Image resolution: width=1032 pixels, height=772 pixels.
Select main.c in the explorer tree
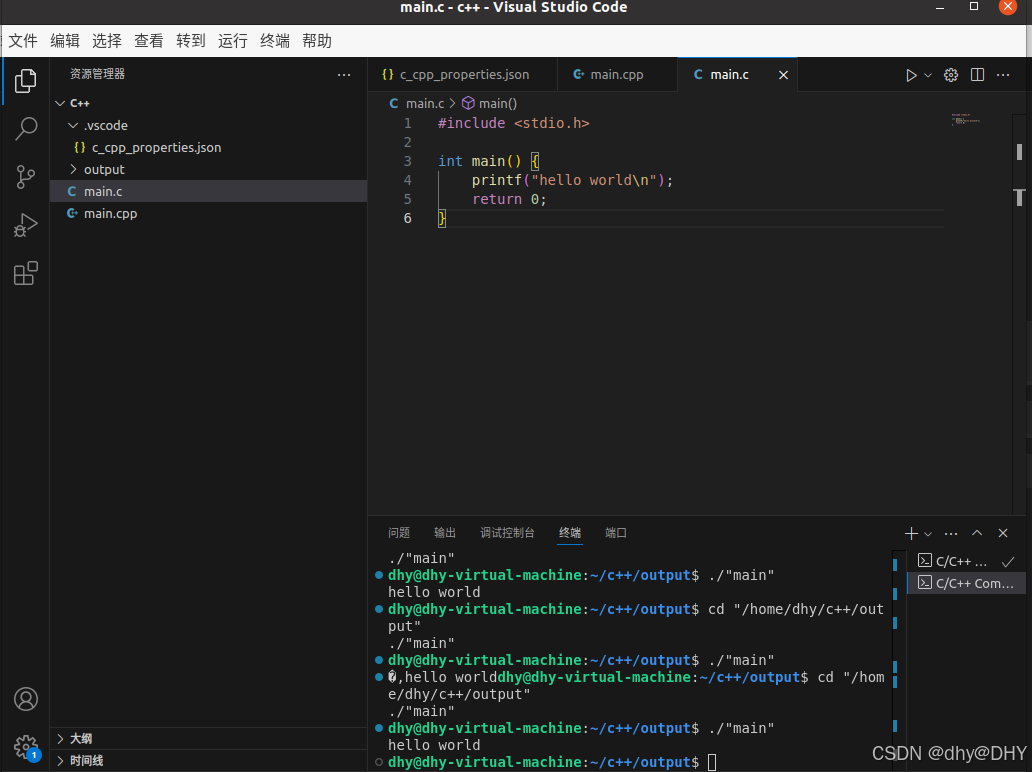[x=208, y=191]
